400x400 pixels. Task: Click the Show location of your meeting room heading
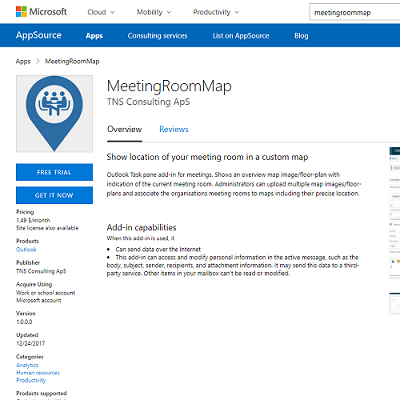[x=207, y=157]
